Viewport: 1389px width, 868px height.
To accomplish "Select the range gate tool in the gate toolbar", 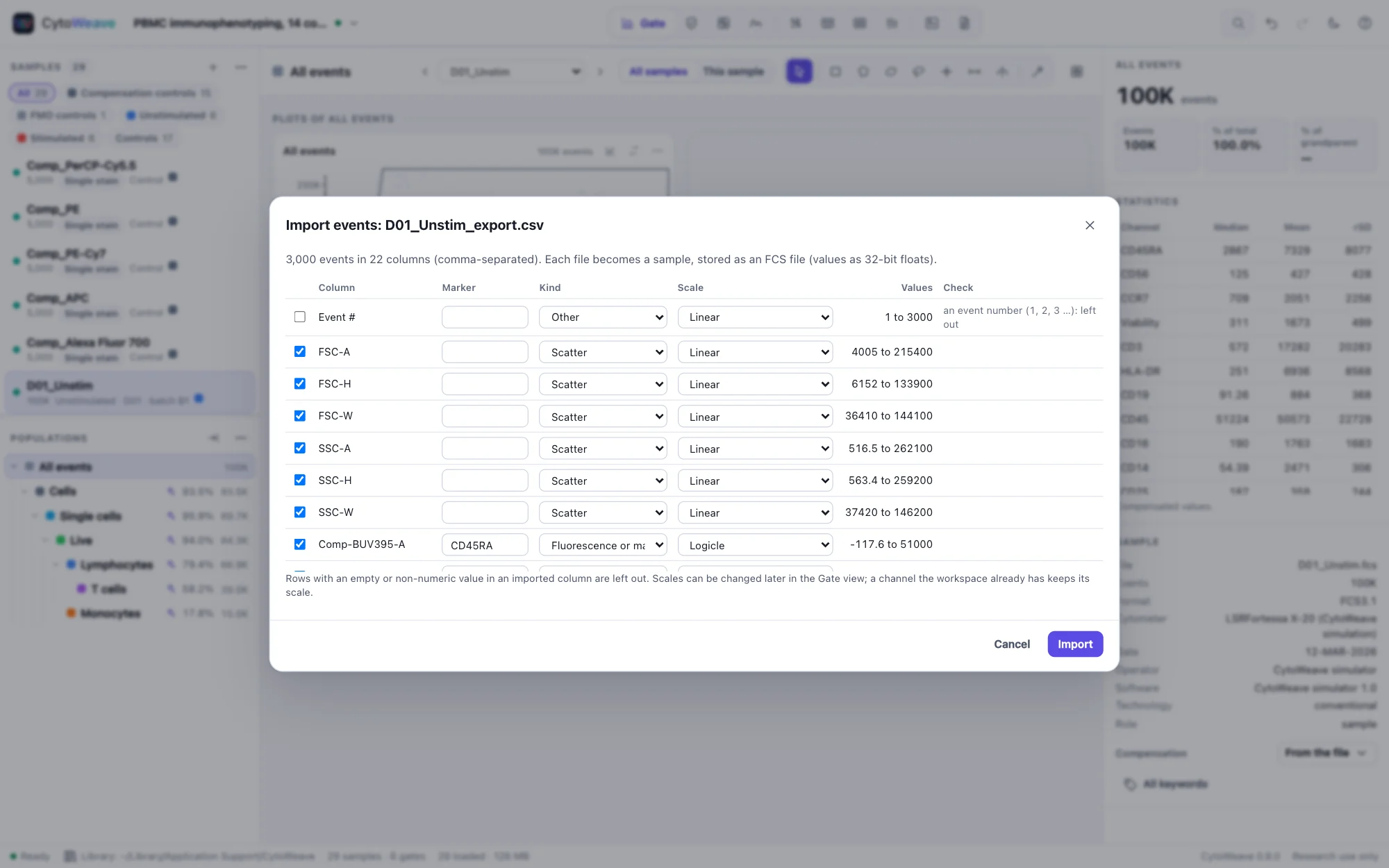I will (974, 72).
